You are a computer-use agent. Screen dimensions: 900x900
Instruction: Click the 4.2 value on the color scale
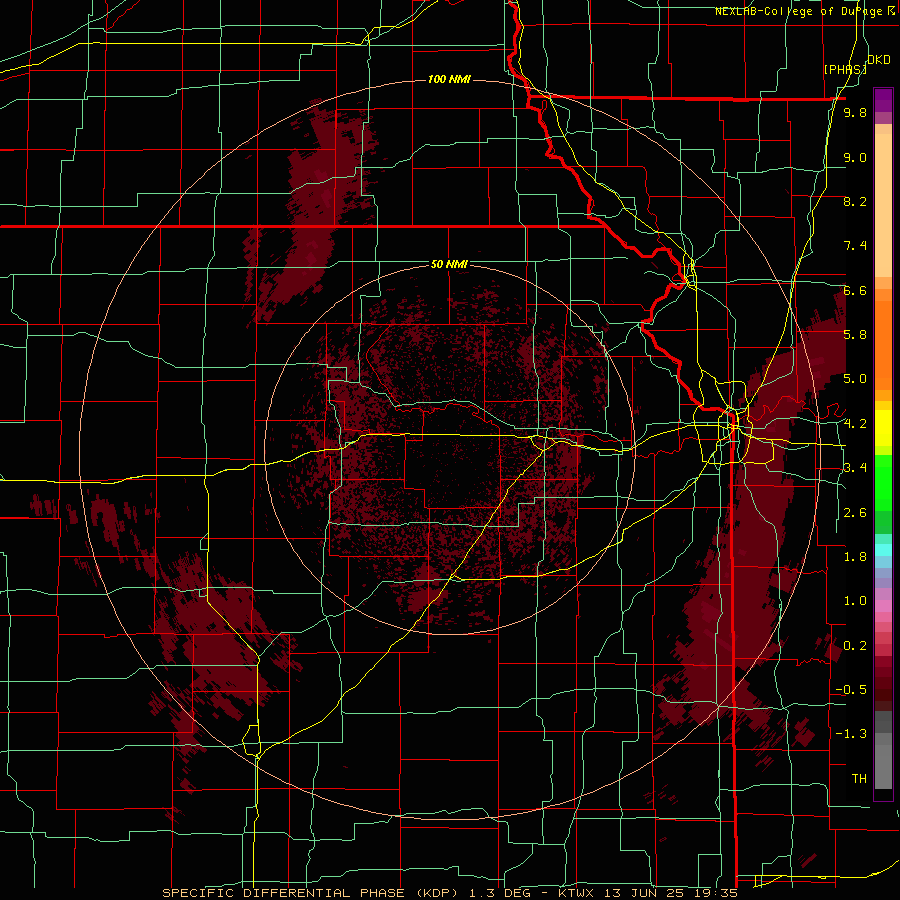[x=855, y=424]
